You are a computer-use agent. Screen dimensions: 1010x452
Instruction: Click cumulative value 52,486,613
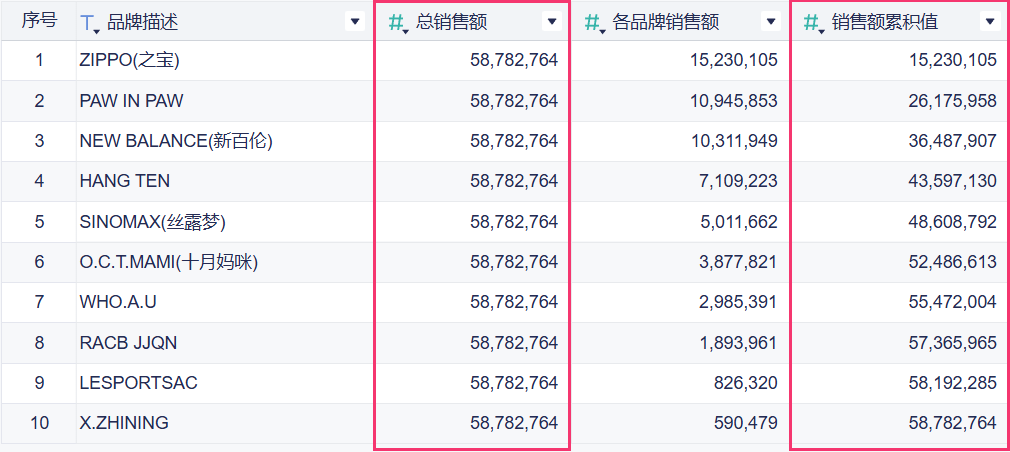[x=953, y=262]
